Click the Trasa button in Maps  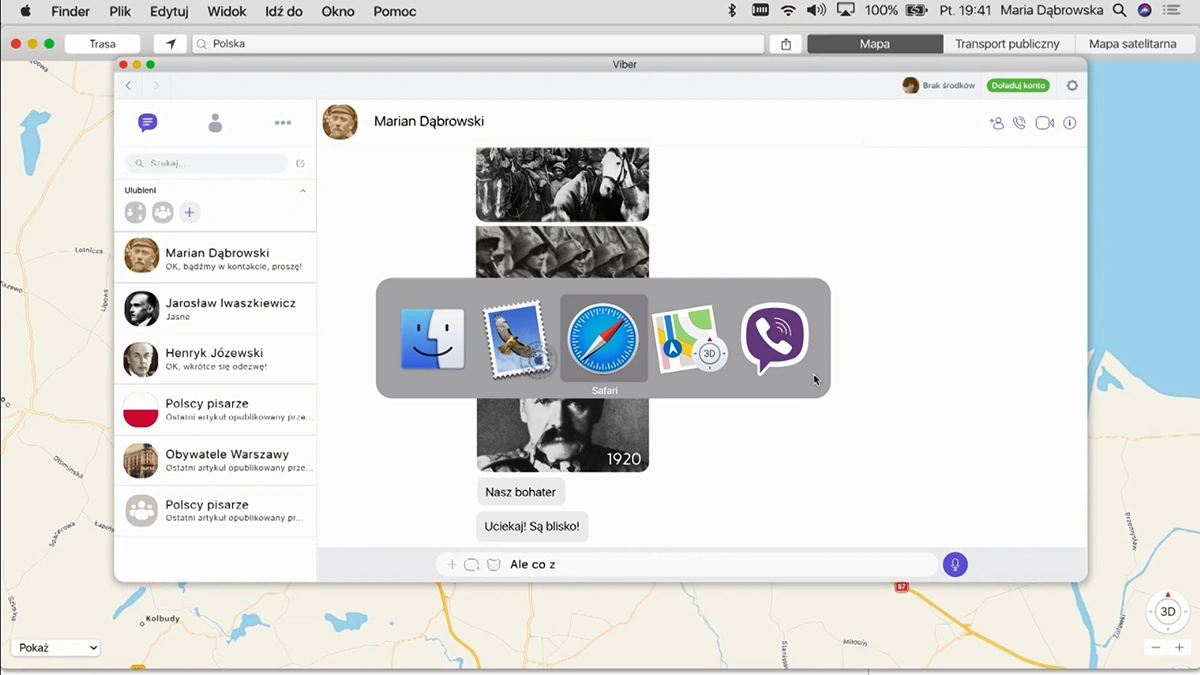click(103, 44)
